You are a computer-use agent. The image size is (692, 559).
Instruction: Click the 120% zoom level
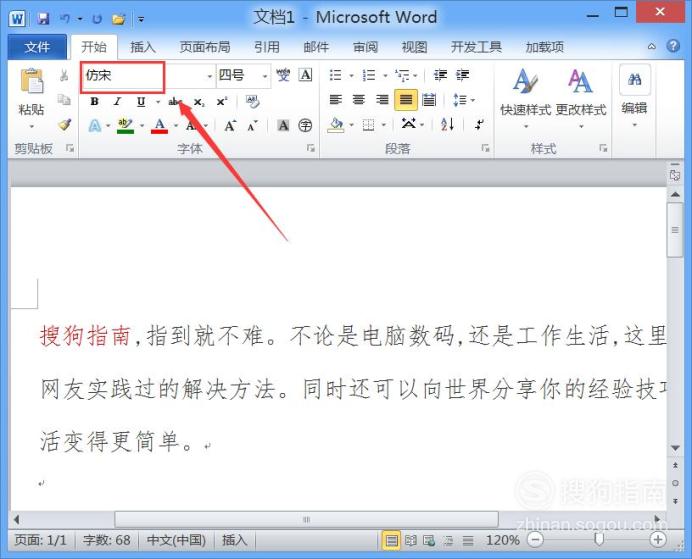(x=503, y=540)
